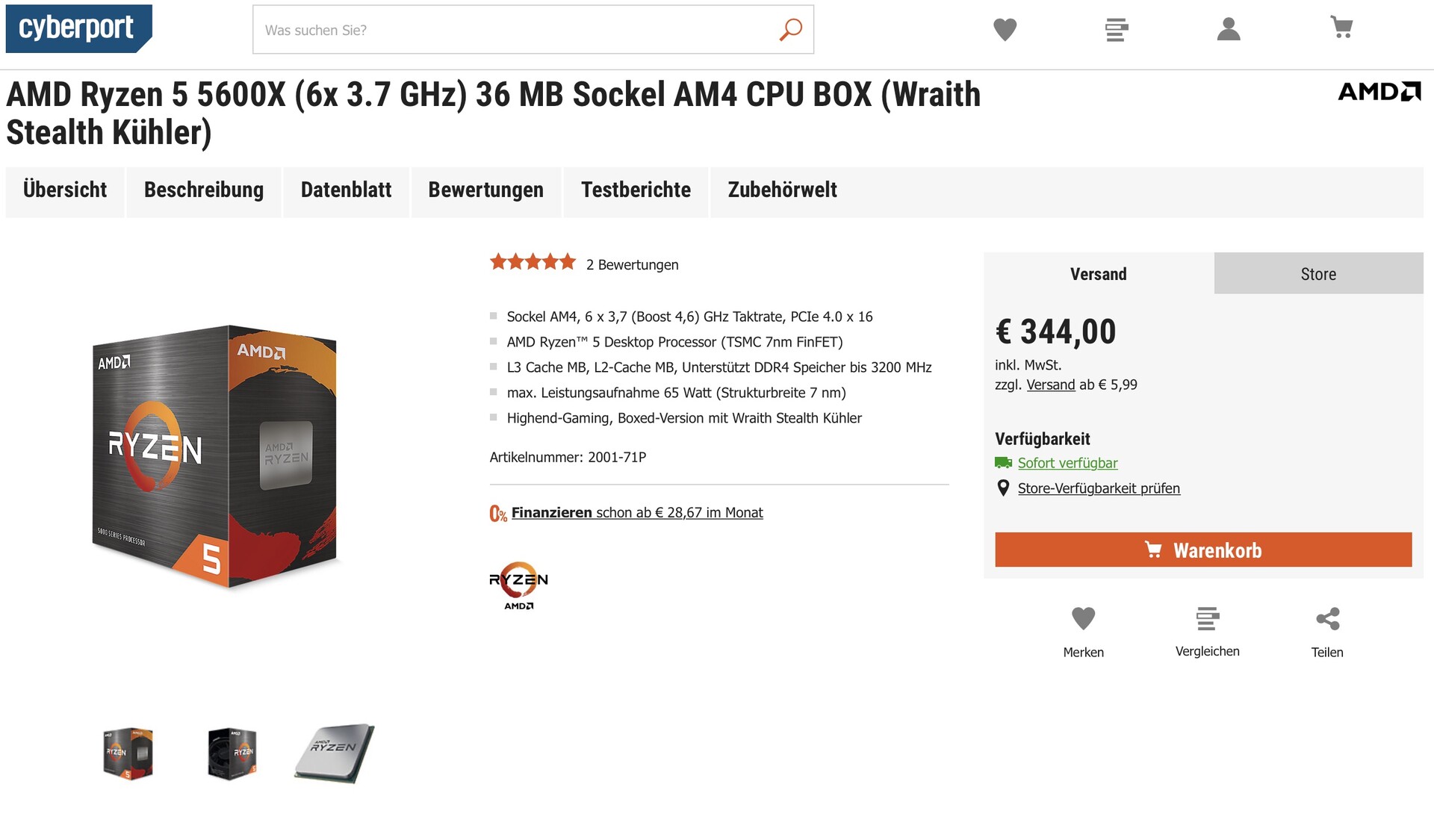Select the Ryzen CPU chip thumbnail
1434x840 pixels.
pyautogui.click(x=334, y=753)
